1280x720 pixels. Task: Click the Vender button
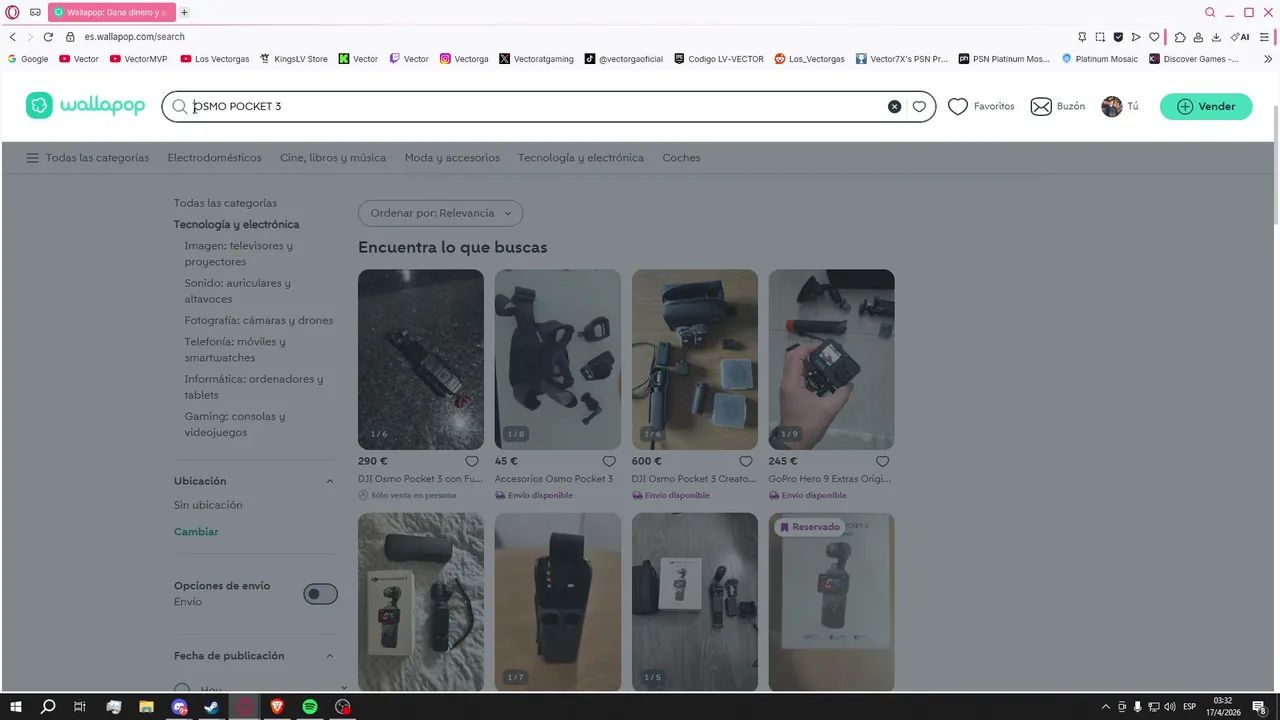[1206, 106]
